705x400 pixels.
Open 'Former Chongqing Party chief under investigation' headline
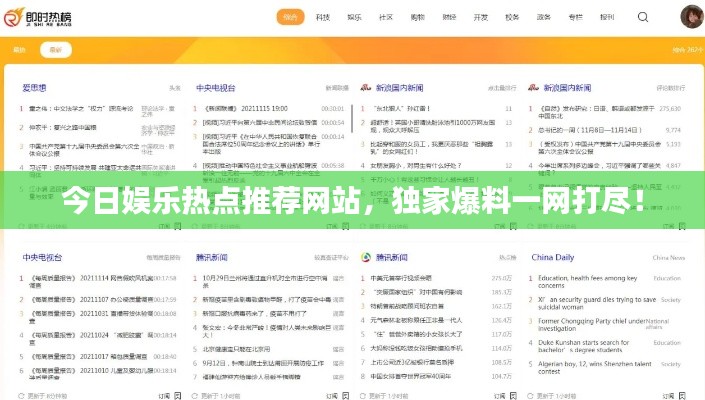(592, 325)
